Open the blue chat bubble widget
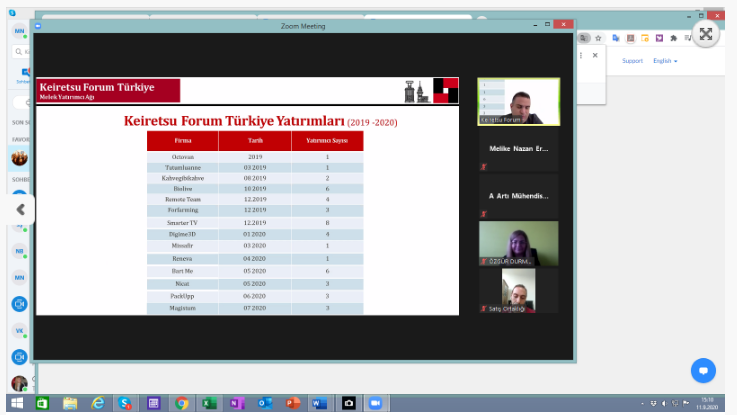Viewport: 737px width, 415px height. click(703, 370)
